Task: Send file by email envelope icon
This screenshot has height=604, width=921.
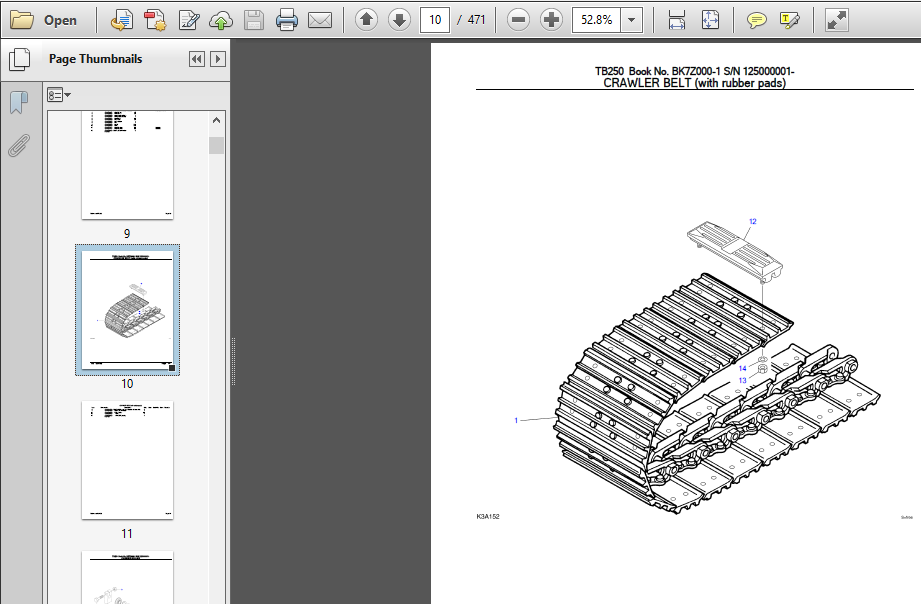Action: [320, 20]
